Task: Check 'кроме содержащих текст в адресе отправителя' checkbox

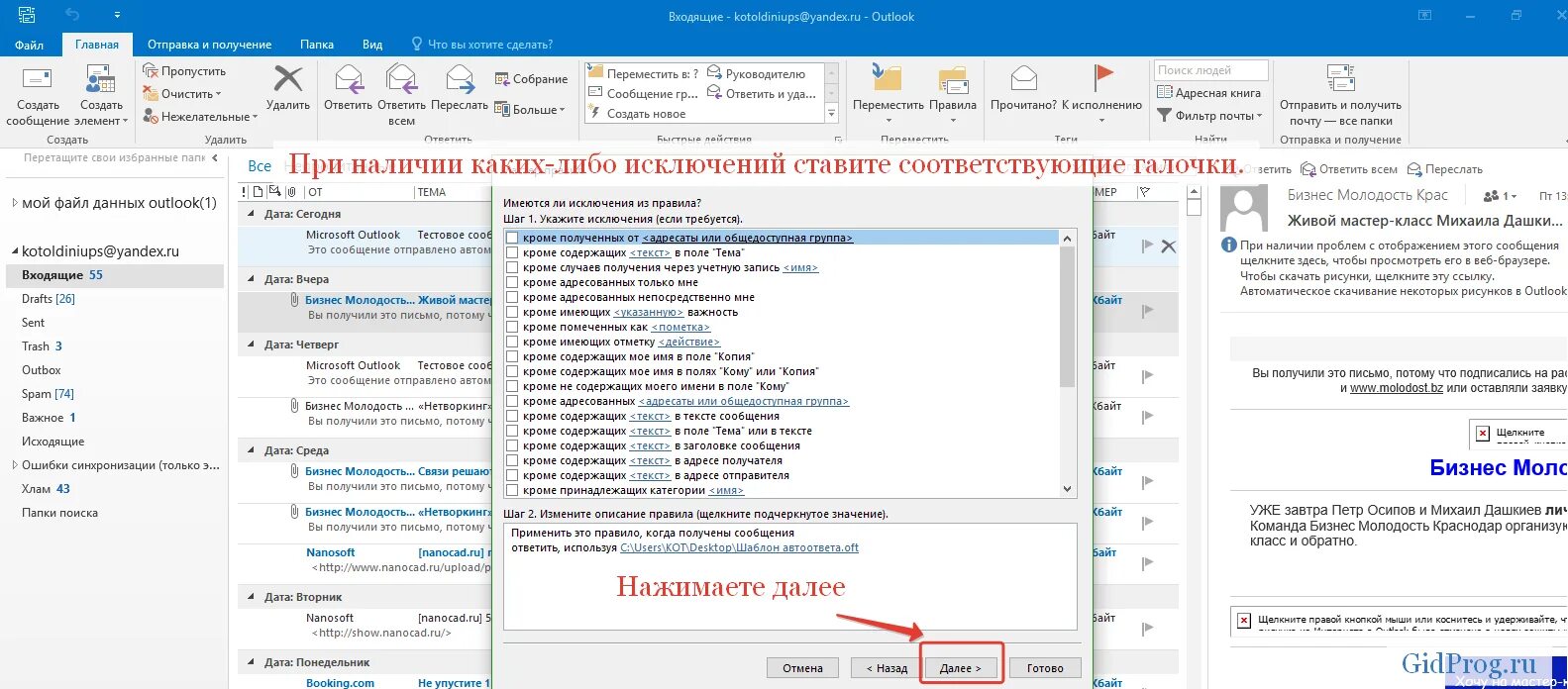Action: [512, 475]
